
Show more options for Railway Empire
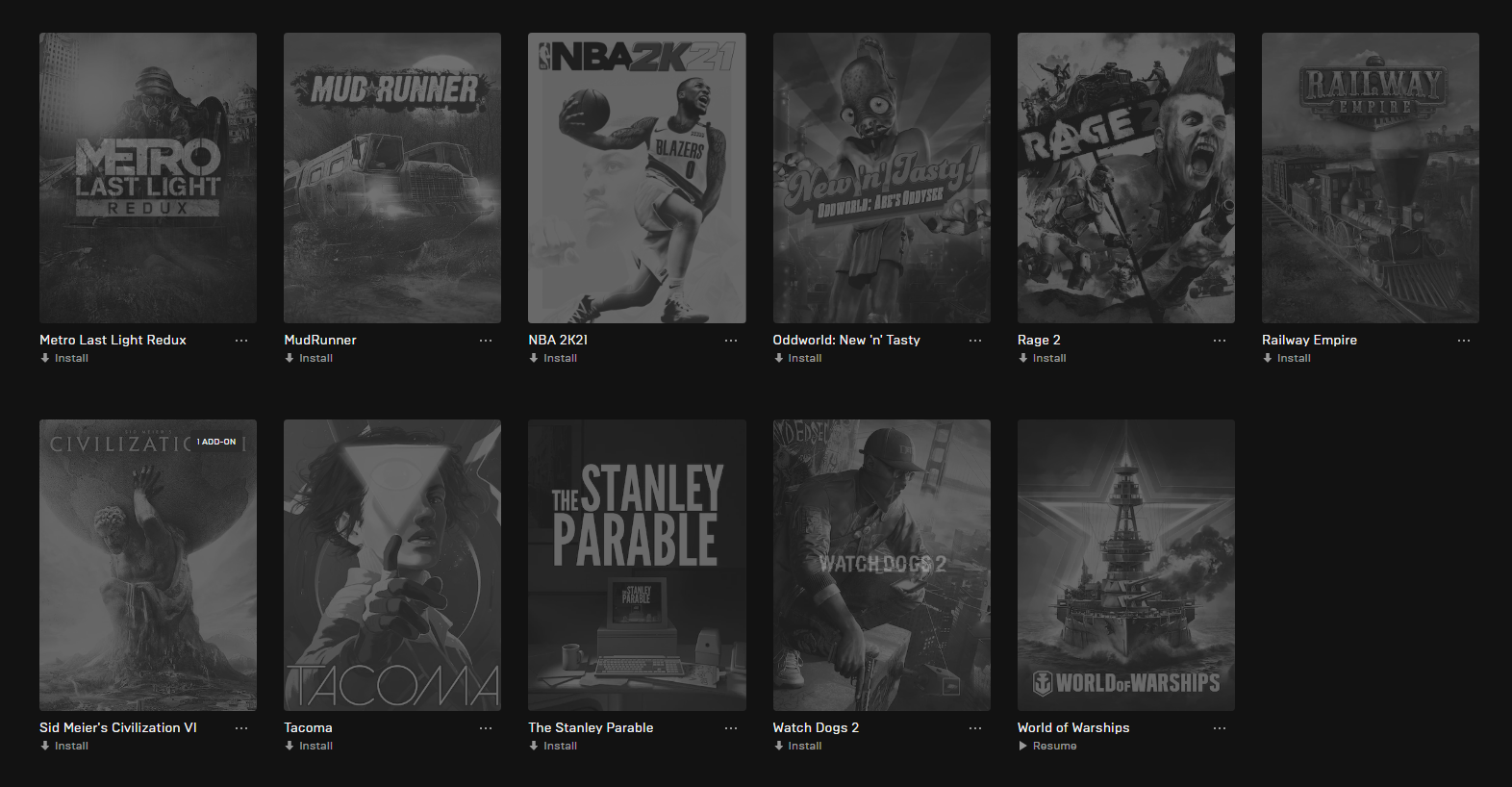(x=1464, y=341)
